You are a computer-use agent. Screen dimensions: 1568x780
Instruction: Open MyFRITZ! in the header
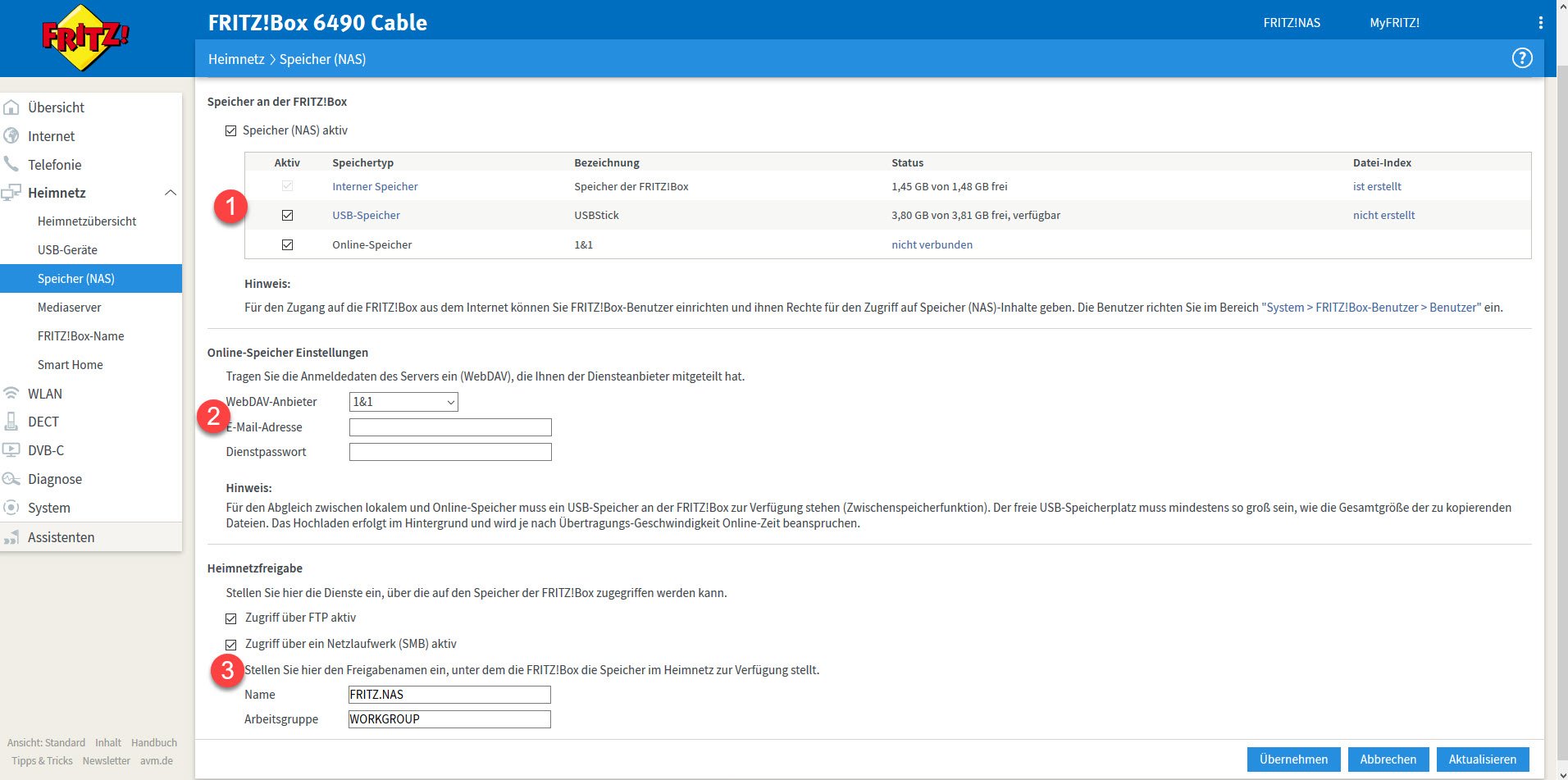click(1394, 23)
